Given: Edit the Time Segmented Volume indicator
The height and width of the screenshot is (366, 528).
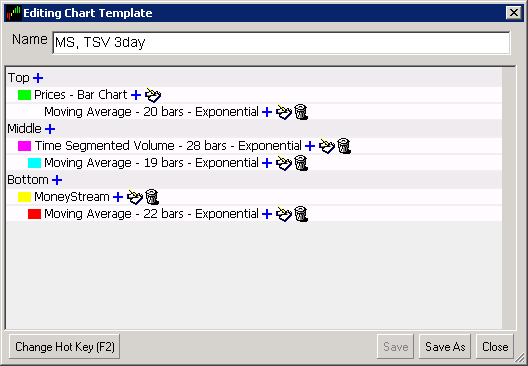Looking at the screenshot, I should 327,146.
